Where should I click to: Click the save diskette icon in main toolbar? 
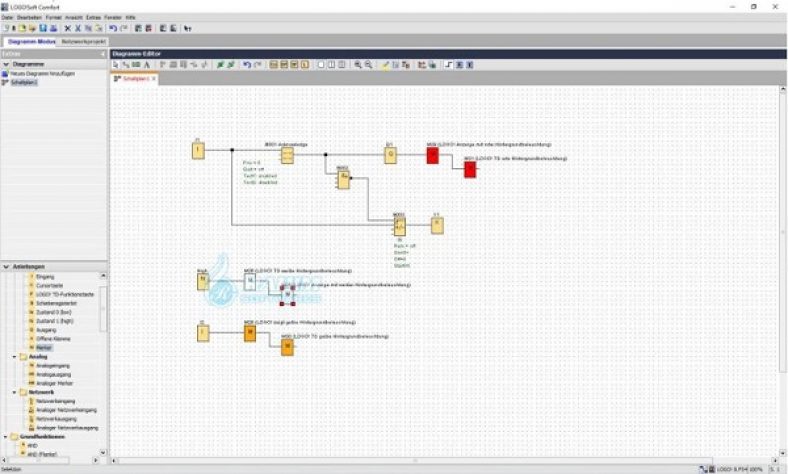pos(43,28)
